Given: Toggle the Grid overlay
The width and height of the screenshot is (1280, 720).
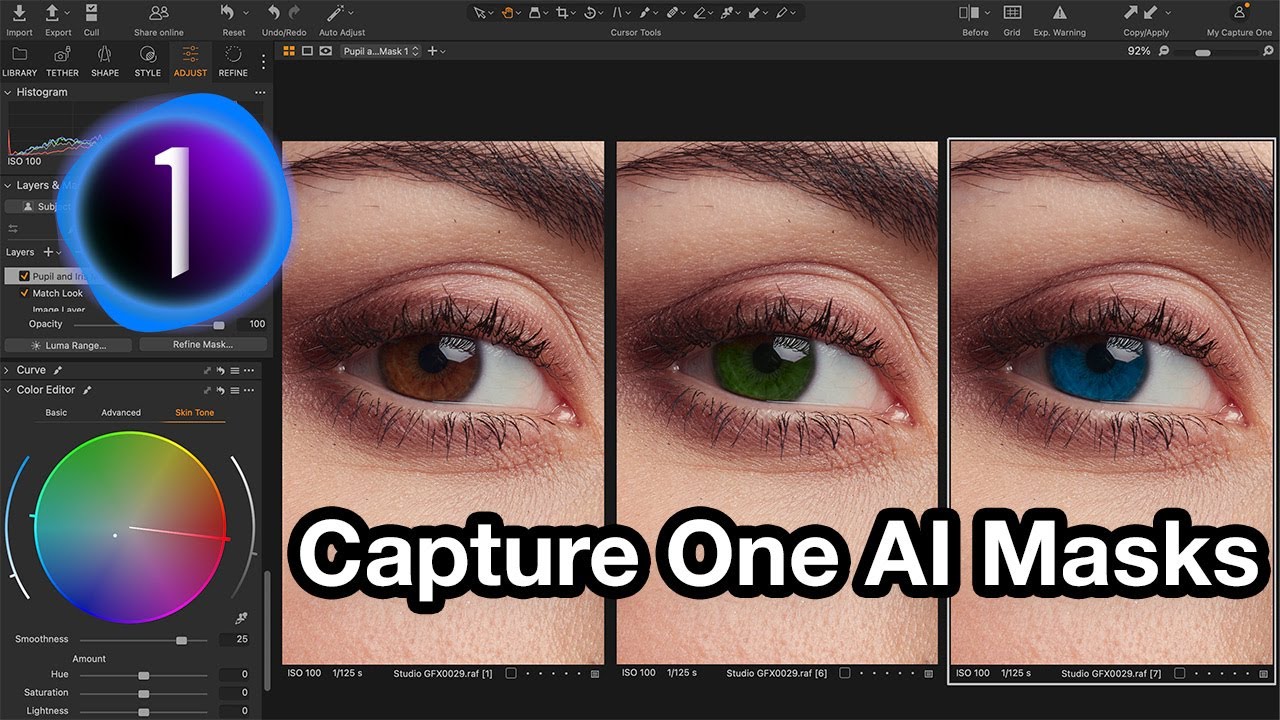Looking at the screenshot, I should pos(1012,13).
